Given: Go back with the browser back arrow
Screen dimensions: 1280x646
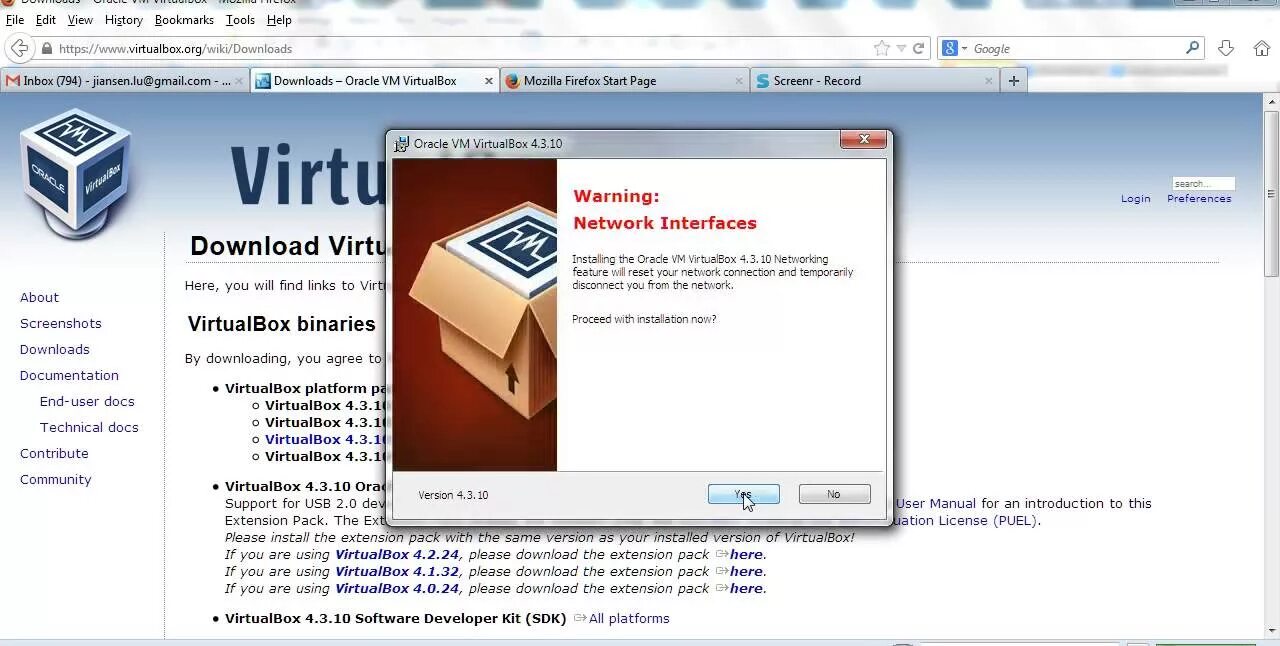Looking at the screenshot, I should click(x=19, y=48).
